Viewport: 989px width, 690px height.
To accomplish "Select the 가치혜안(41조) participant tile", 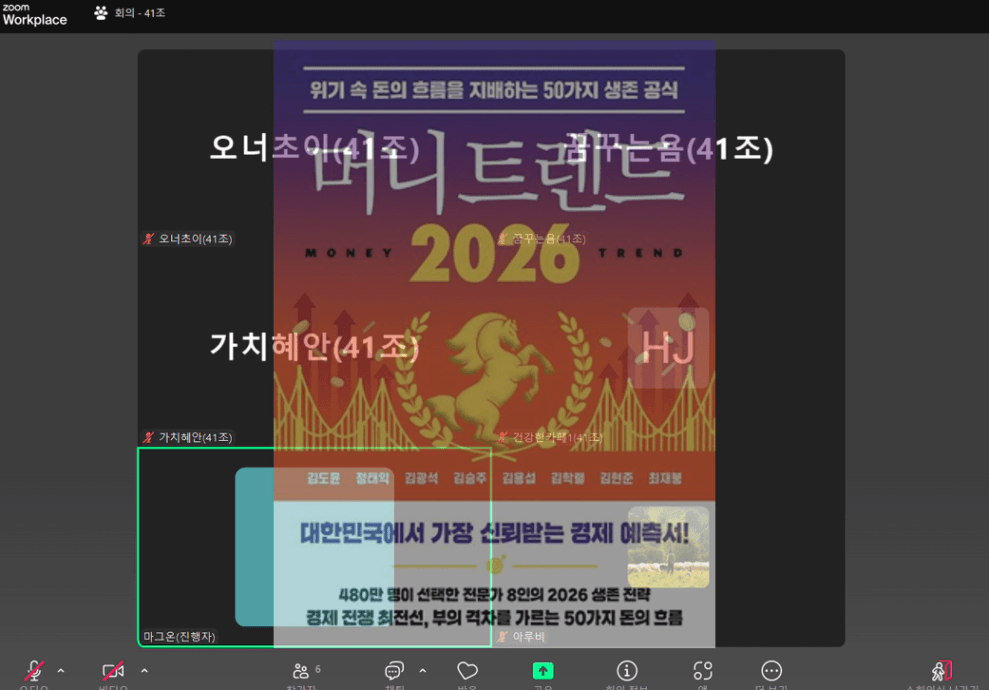I will (x=314, y=347).
